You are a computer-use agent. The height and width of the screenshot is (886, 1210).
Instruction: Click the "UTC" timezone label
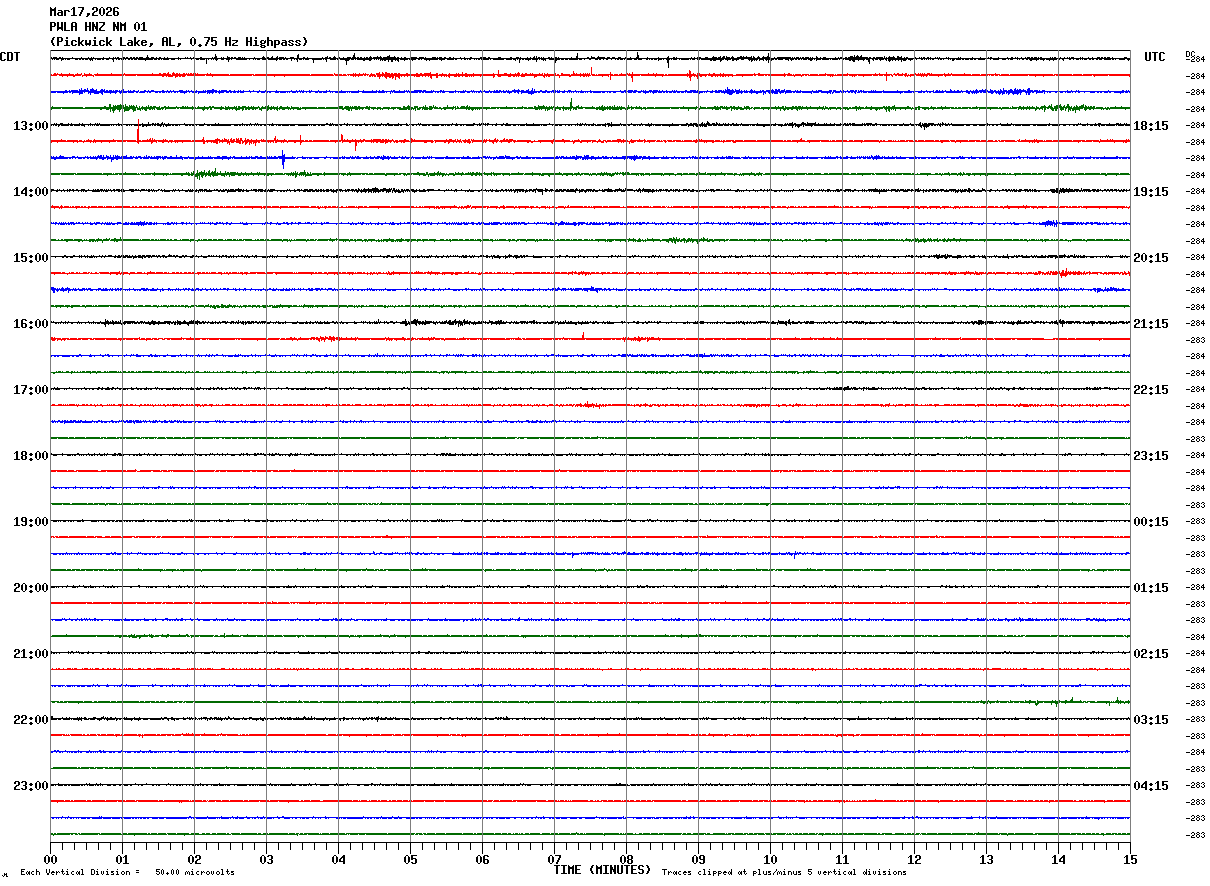pyautogui.click(x=1155, y=57)
